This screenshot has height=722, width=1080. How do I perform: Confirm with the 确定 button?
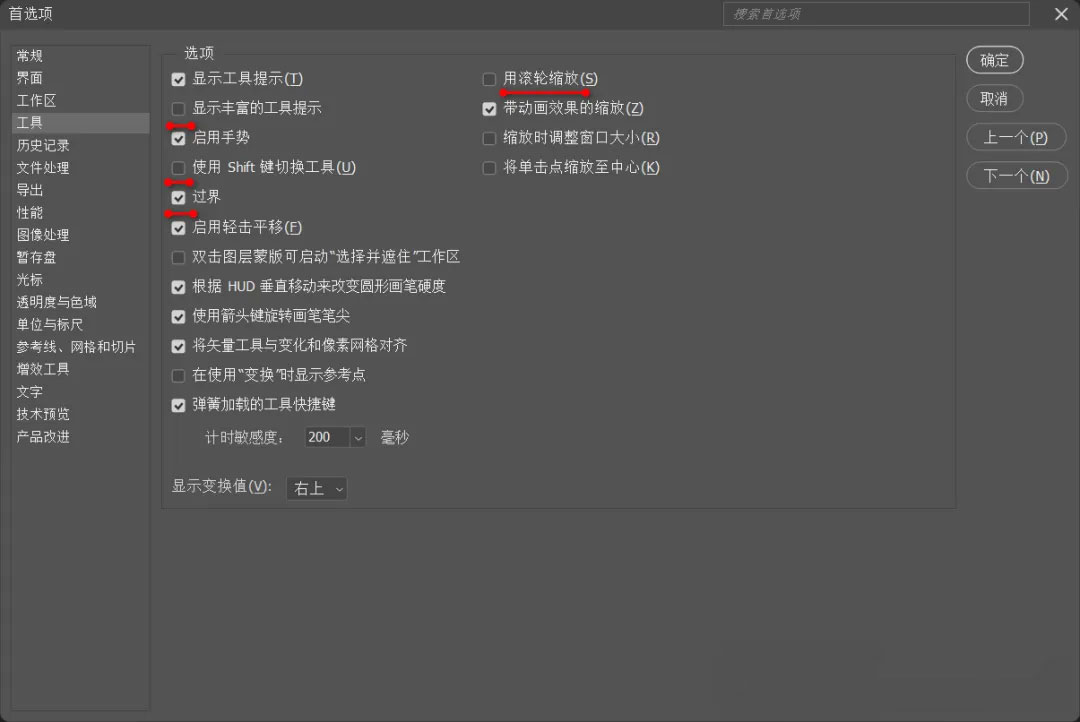(995, 60)
